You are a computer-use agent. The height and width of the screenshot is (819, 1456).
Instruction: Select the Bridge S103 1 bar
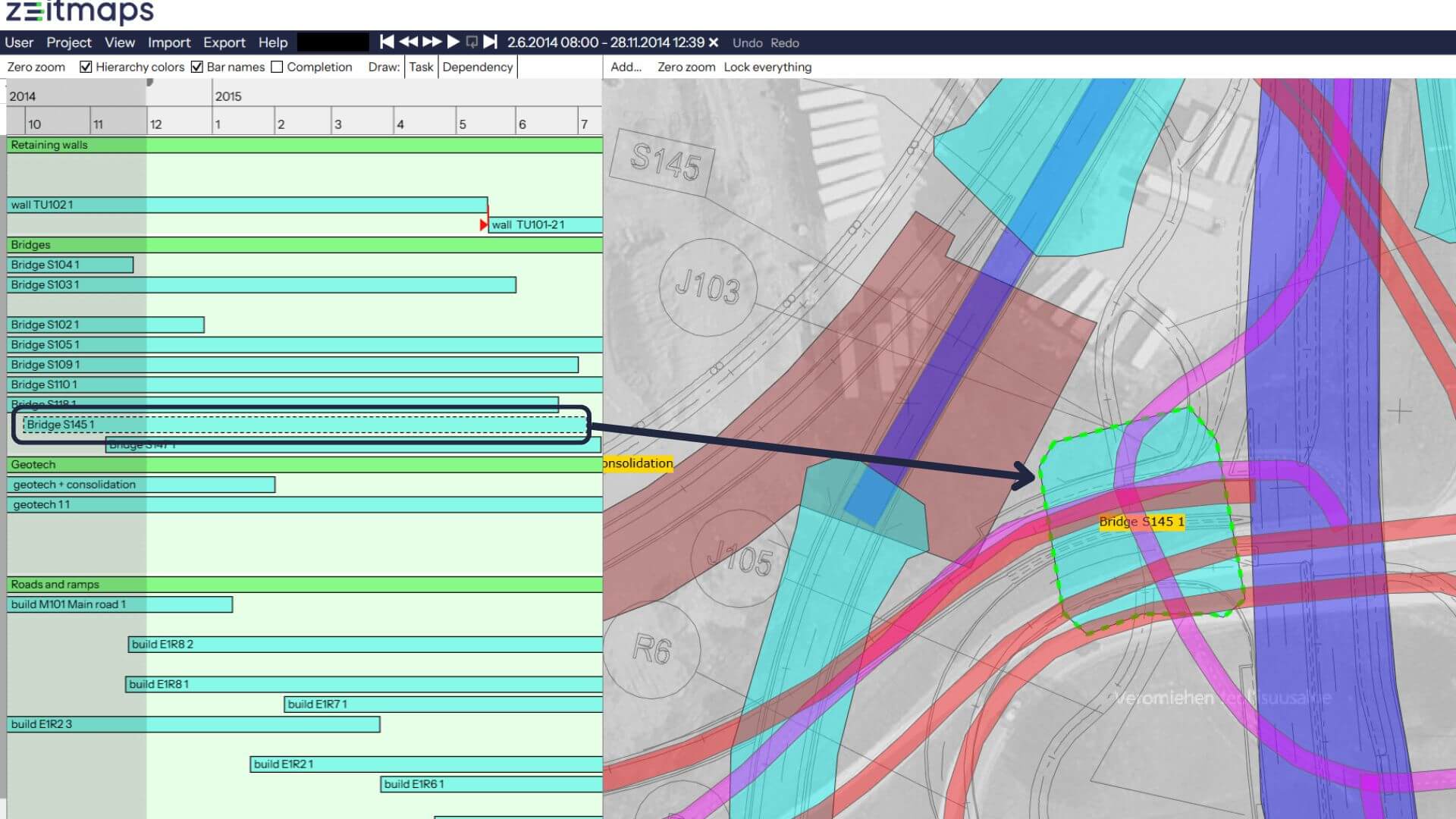pyautogui.click(x=262, y=285)
